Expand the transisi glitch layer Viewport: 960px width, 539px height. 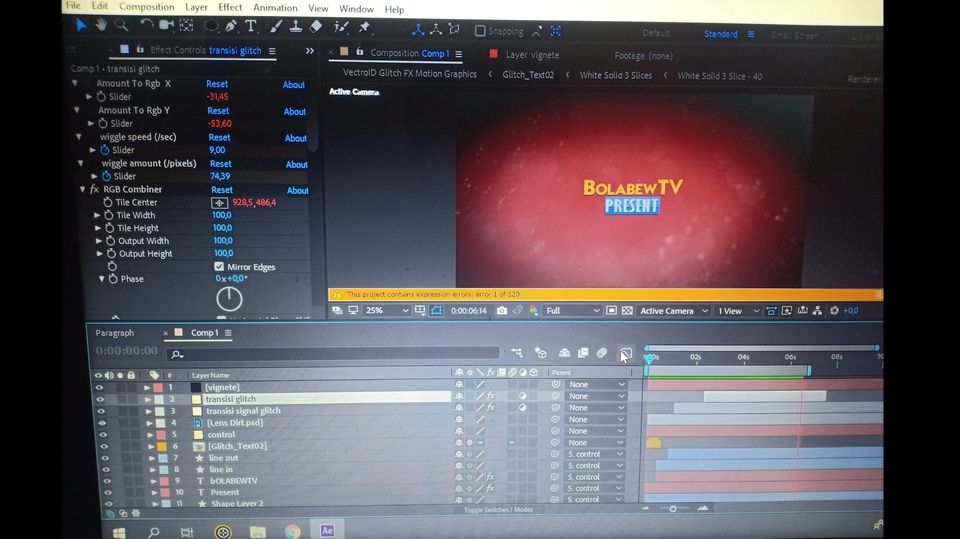148,399
